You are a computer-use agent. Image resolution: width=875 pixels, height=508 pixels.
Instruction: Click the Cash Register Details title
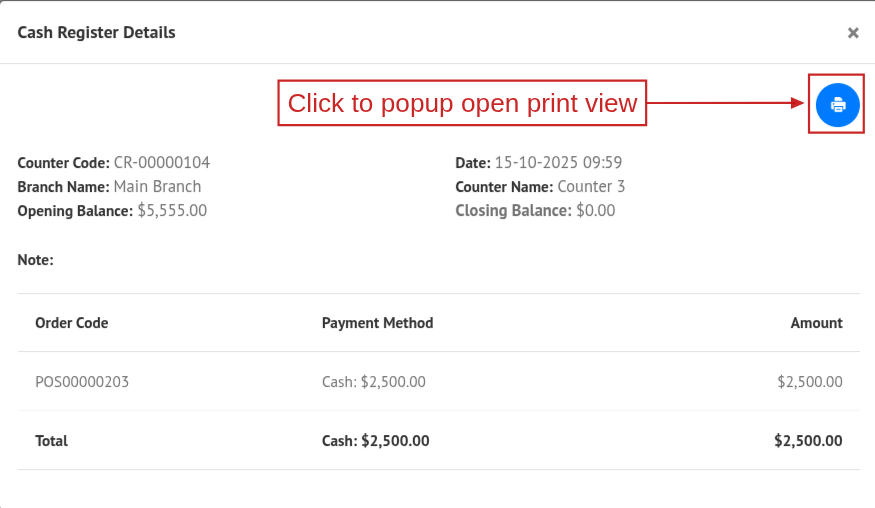97,33
